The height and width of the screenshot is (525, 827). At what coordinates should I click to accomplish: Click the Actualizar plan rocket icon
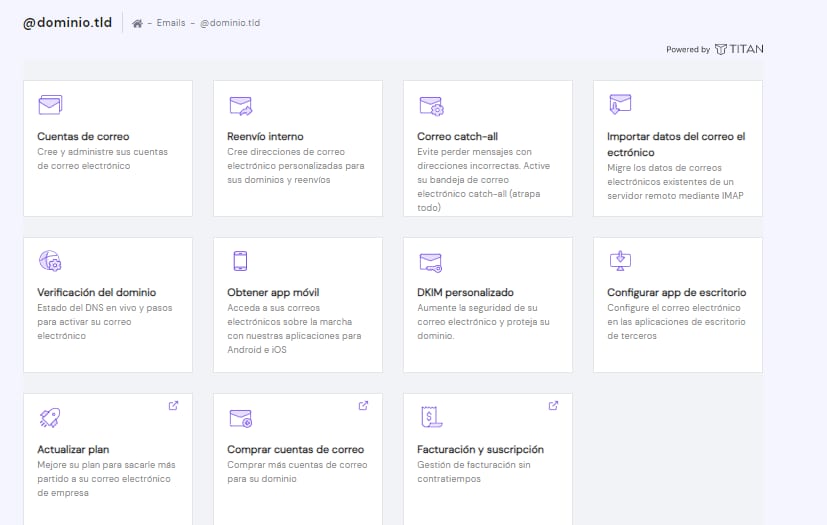click(50, 418)
